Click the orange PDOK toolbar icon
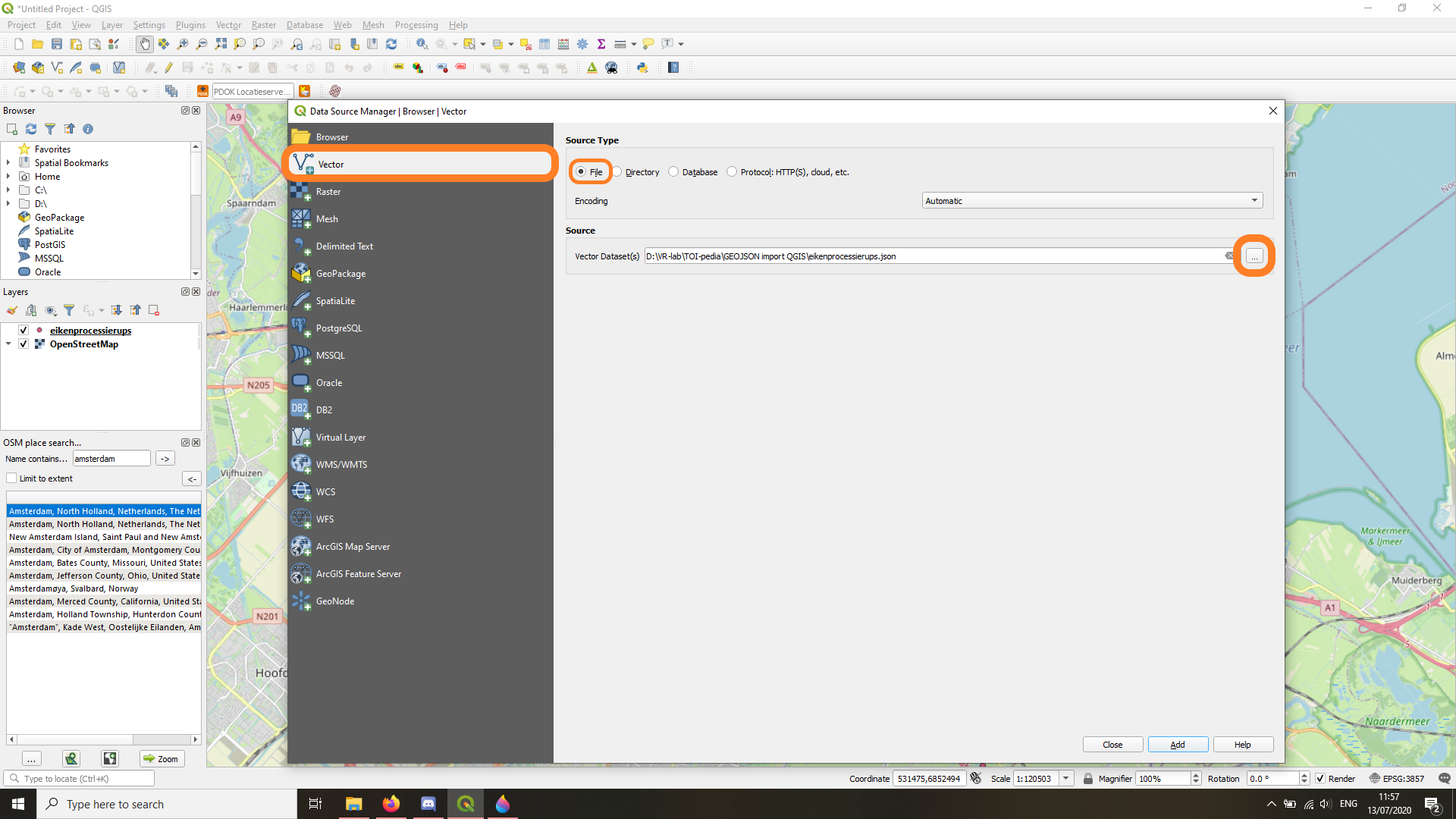This screenshot has width=1456, height=819. (x=202, y=90)
